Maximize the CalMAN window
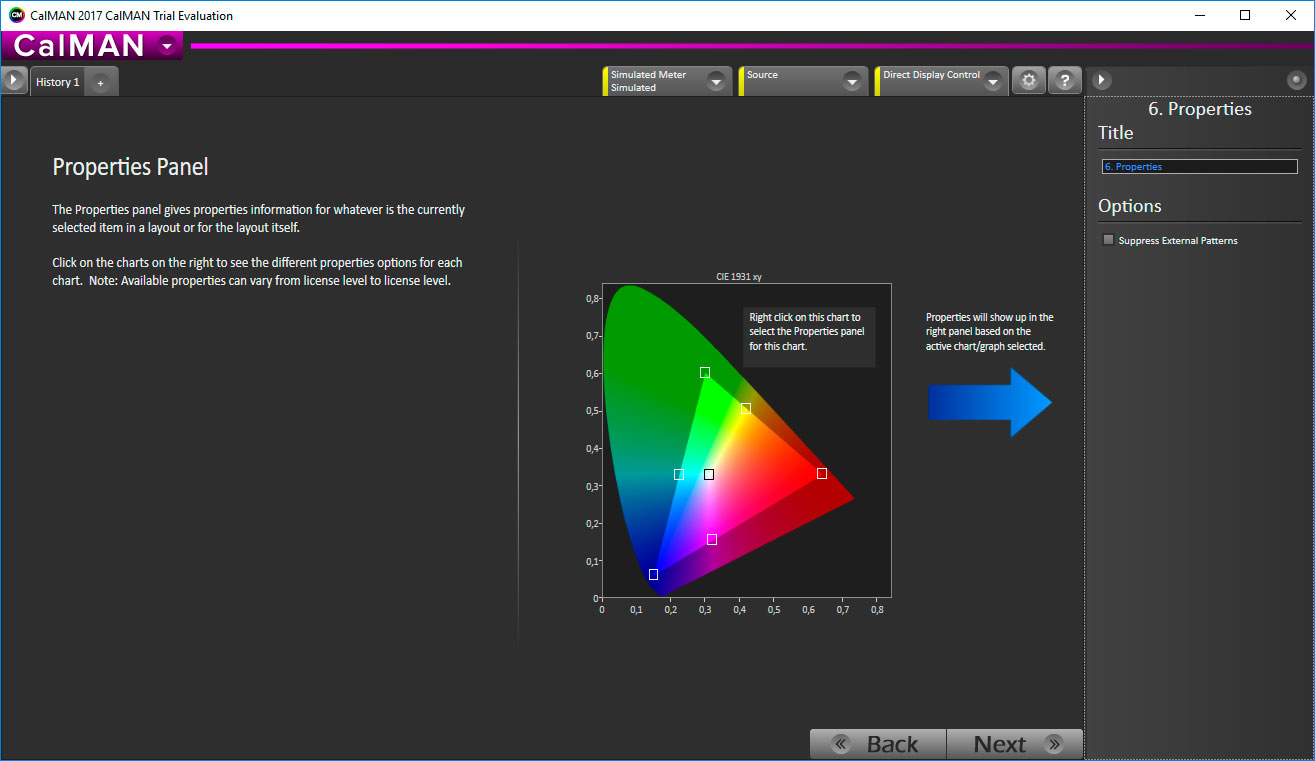This screenshot has width=1315, height=761. 1245,15
